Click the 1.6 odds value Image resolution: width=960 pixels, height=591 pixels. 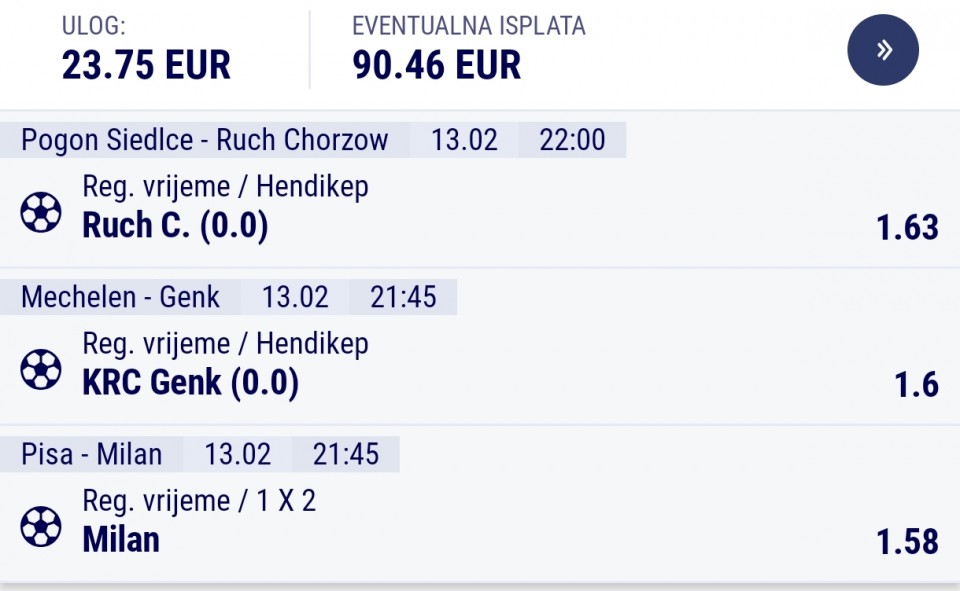[x=916, y=385]
